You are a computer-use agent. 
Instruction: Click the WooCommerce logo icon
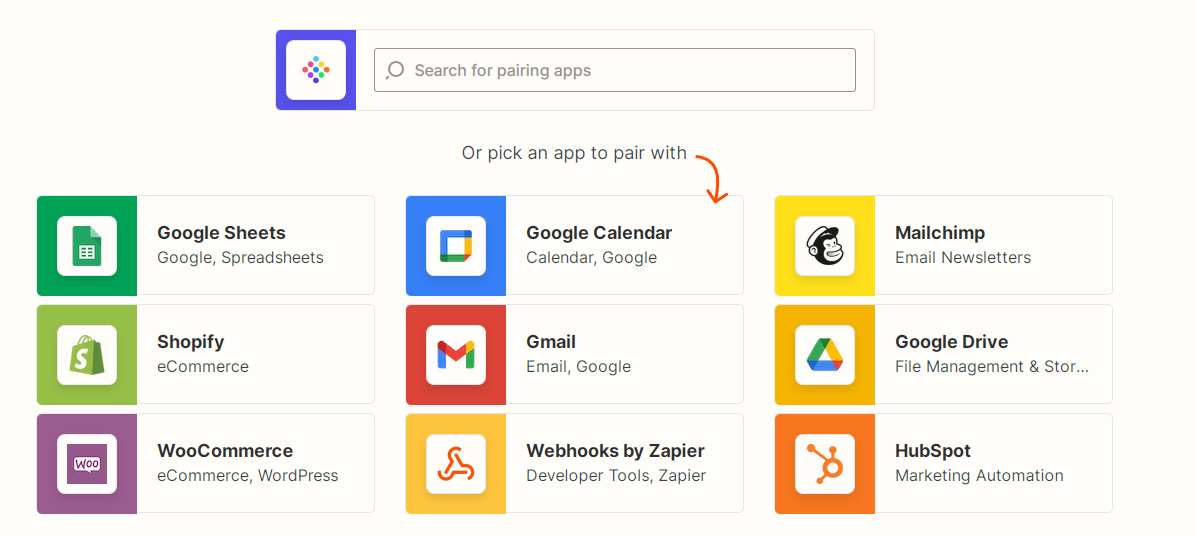87,464
